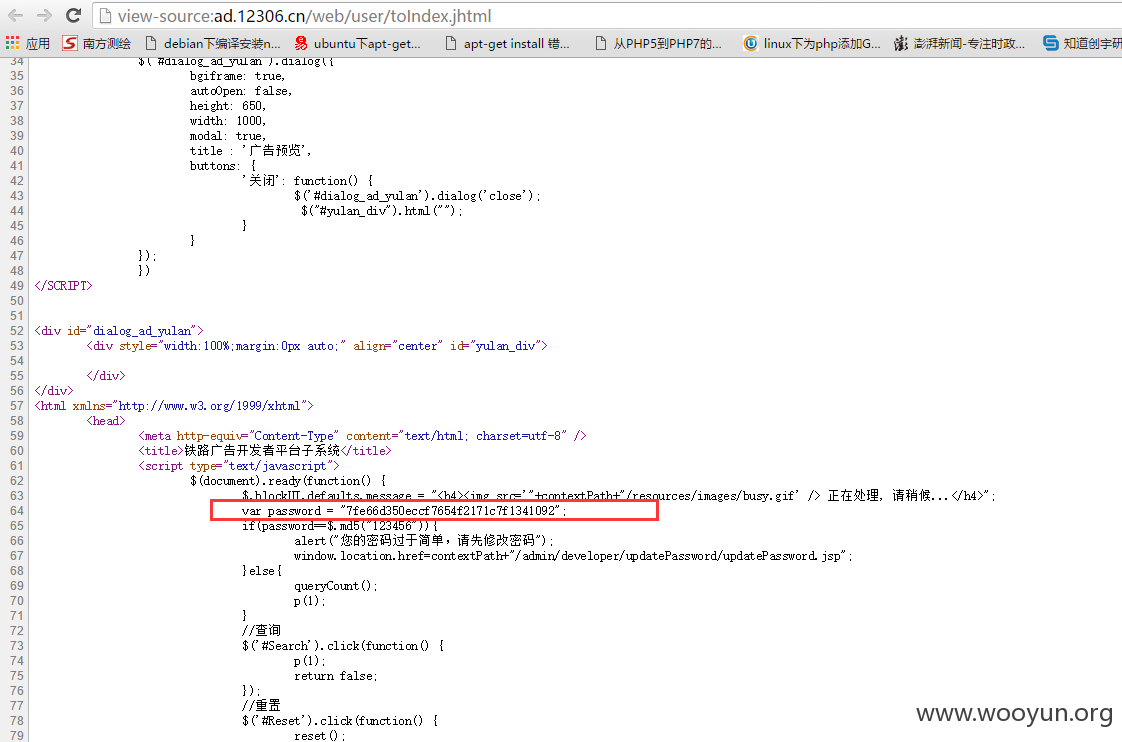
Task: Open the debian下编译安装 bookmark
Action: [x=213, y=44]
